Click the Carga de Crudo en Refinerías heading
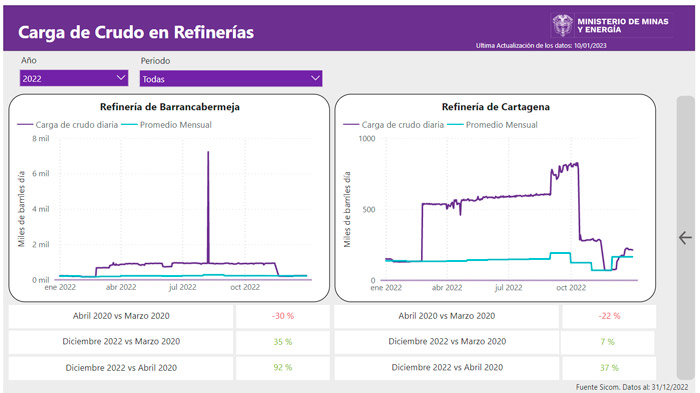Viewport: 700px width, 393px height. pyautogui.click(x=136, y=32)
